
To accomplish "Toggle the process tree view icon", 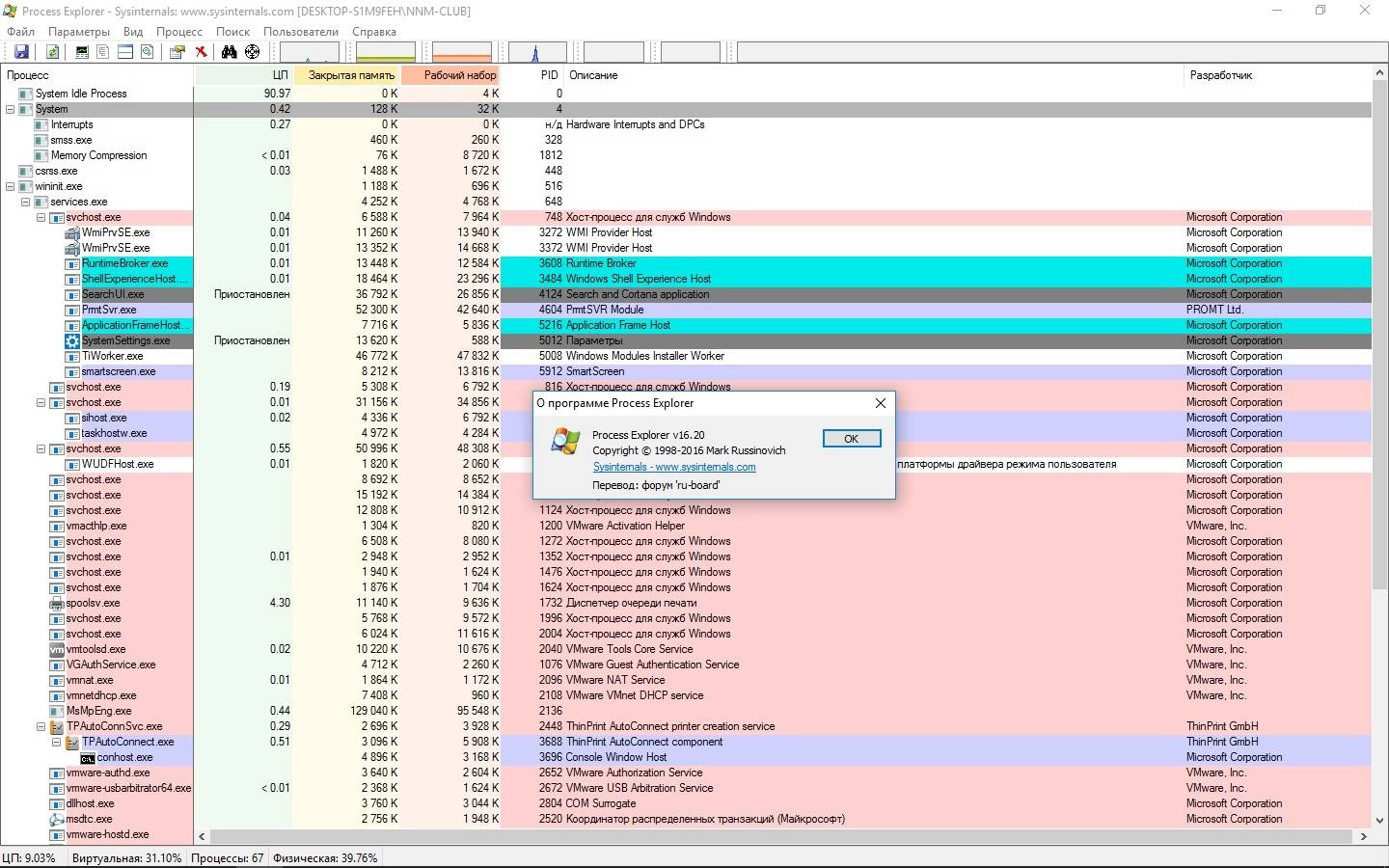I will pos(103,52).
